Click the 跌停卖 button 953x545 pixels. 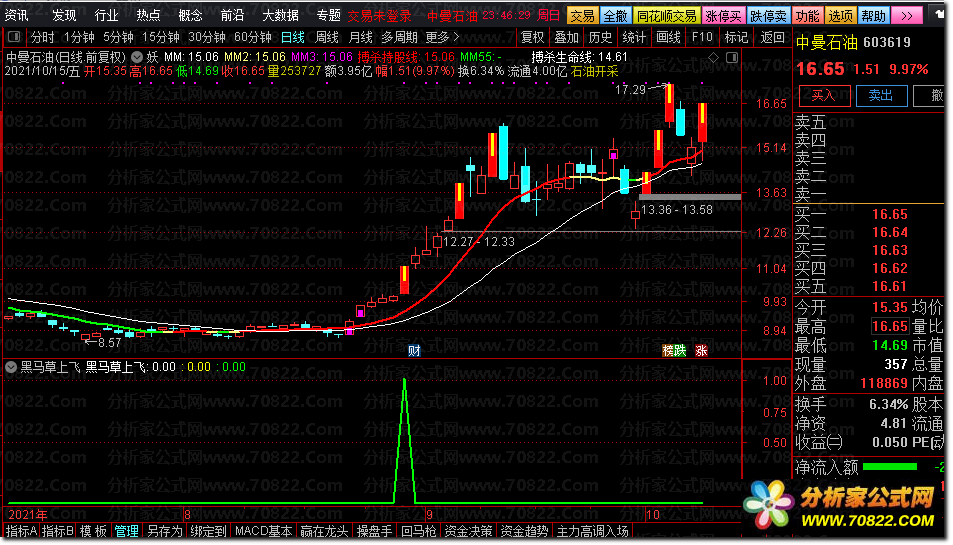[768, 15]
